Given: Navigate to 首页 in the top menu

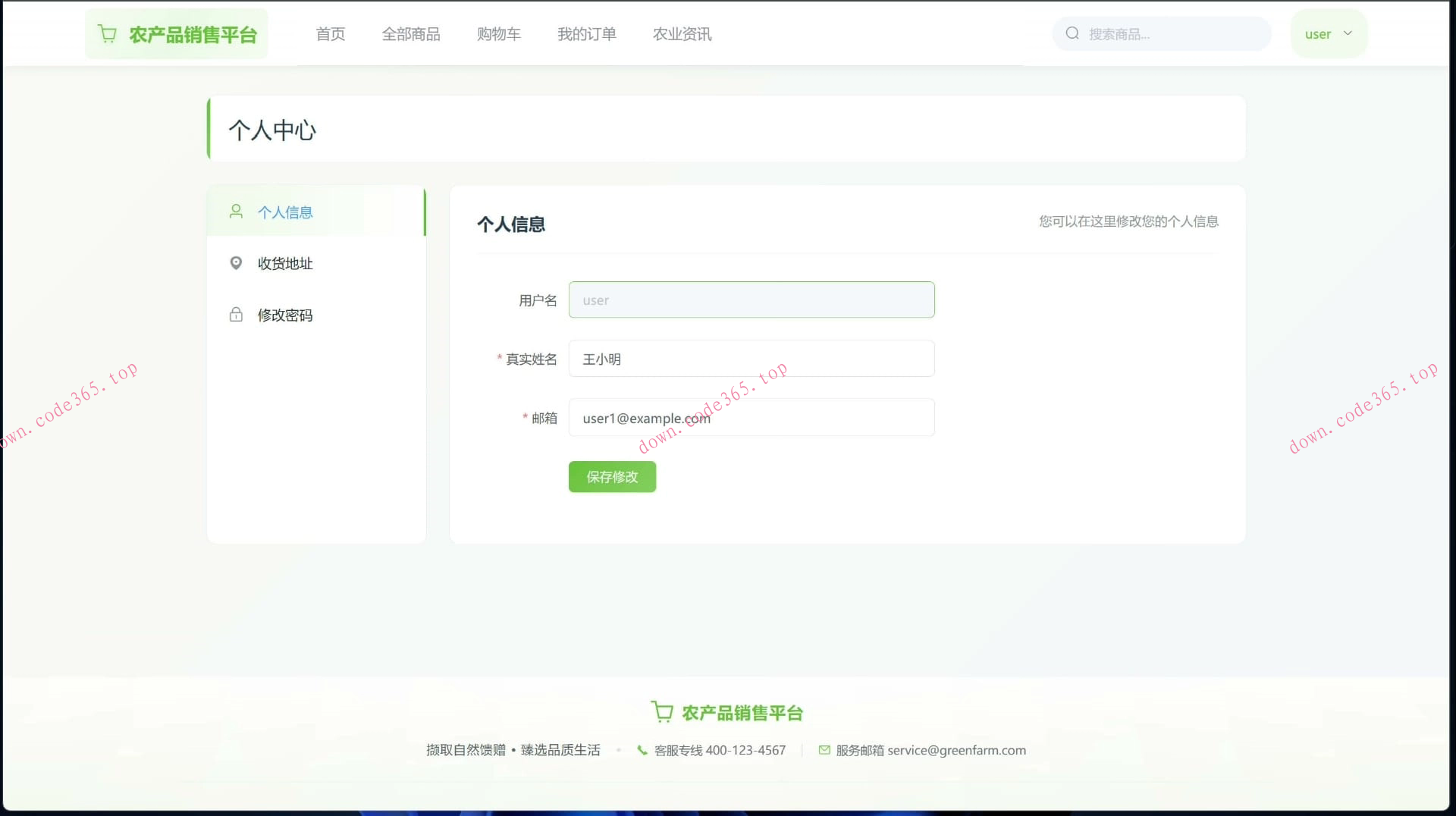Looking at the screenshot, I should point(330,33).
